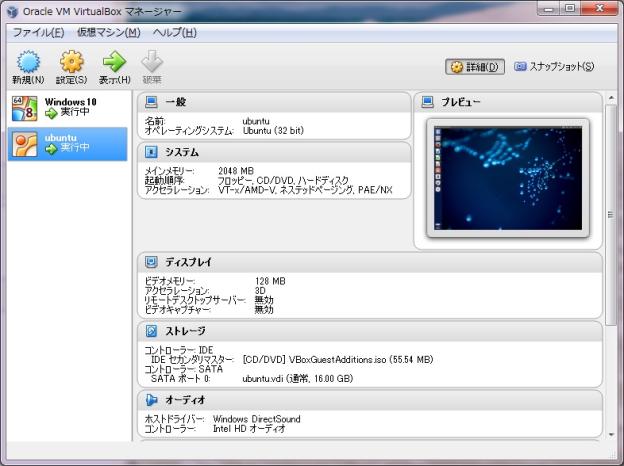
Task: Click the Show (表示) green arrow icon
Action: (115, 62)
